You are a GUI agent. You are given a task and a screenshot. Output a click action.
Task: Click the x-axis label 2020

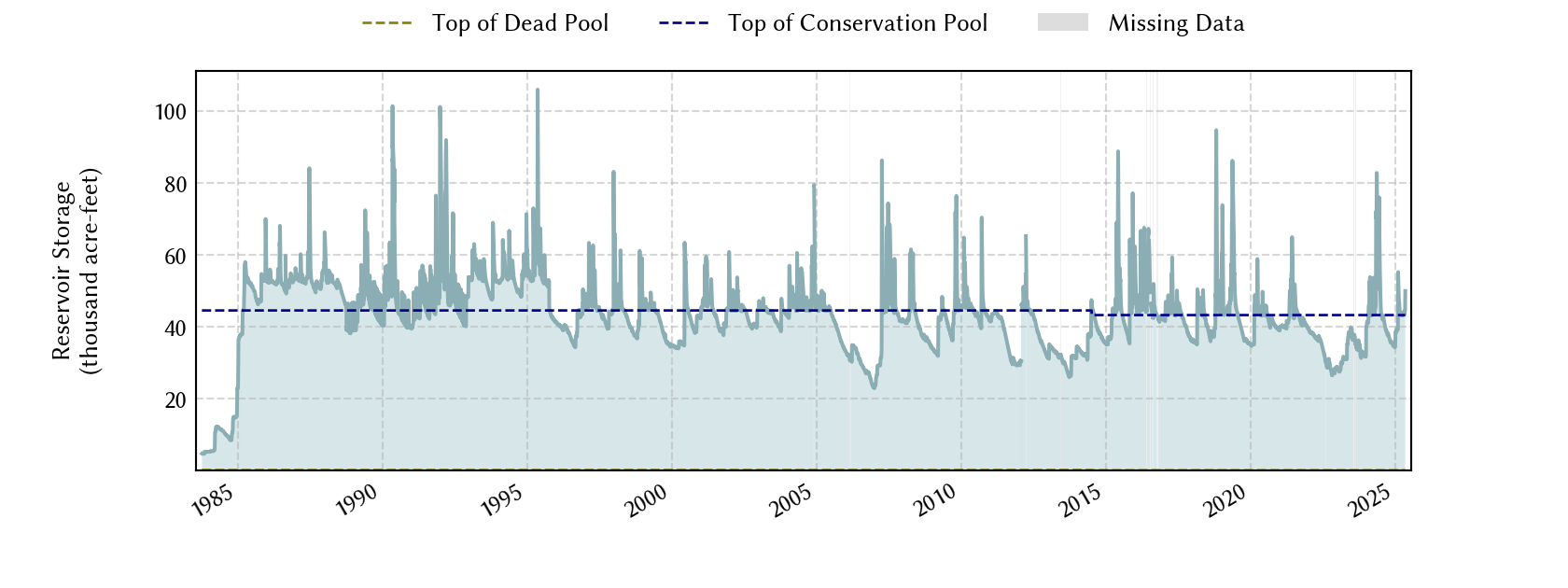[x=1225, y=501]
